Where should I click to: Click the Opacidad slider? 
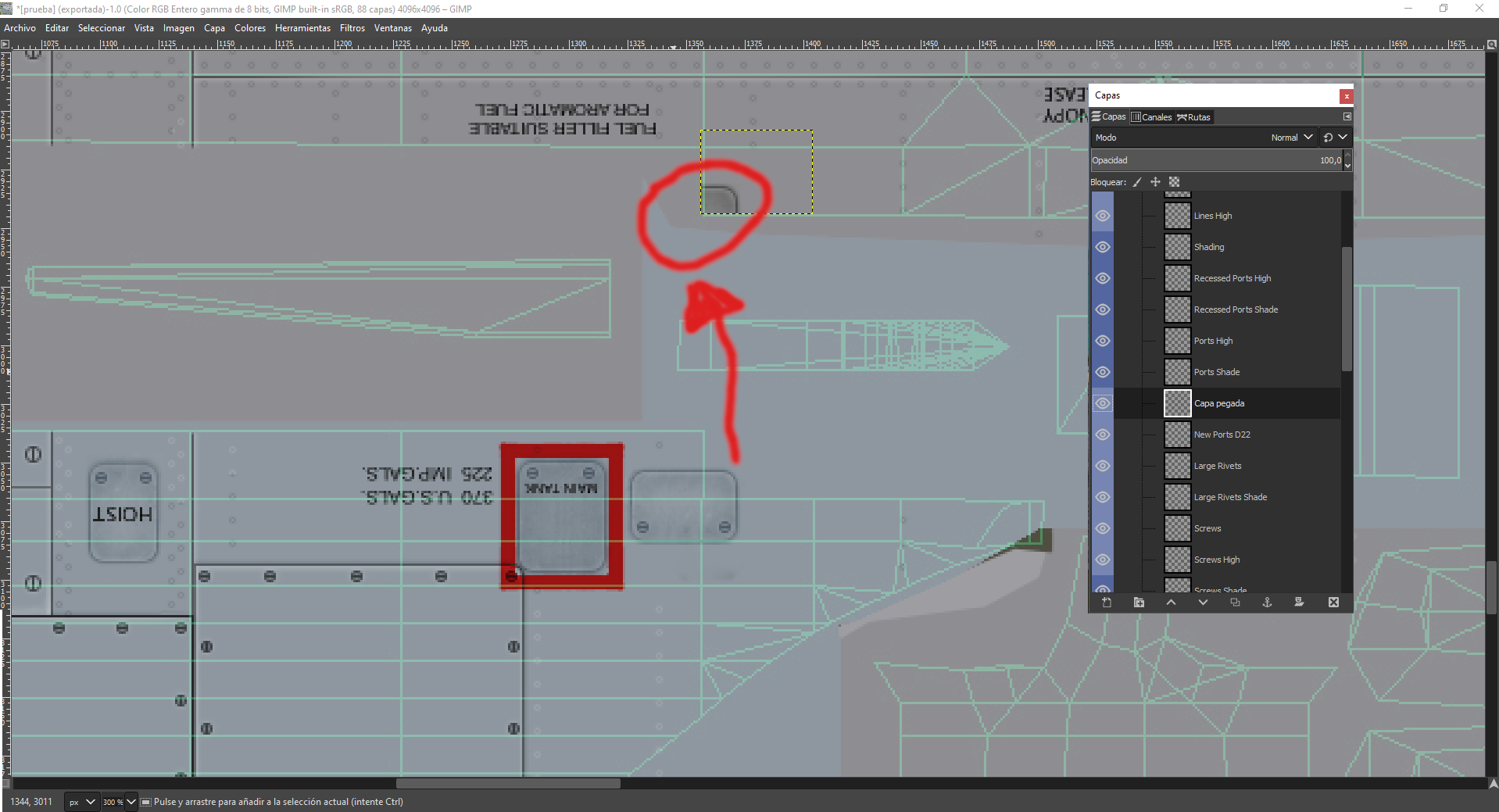1215,160
